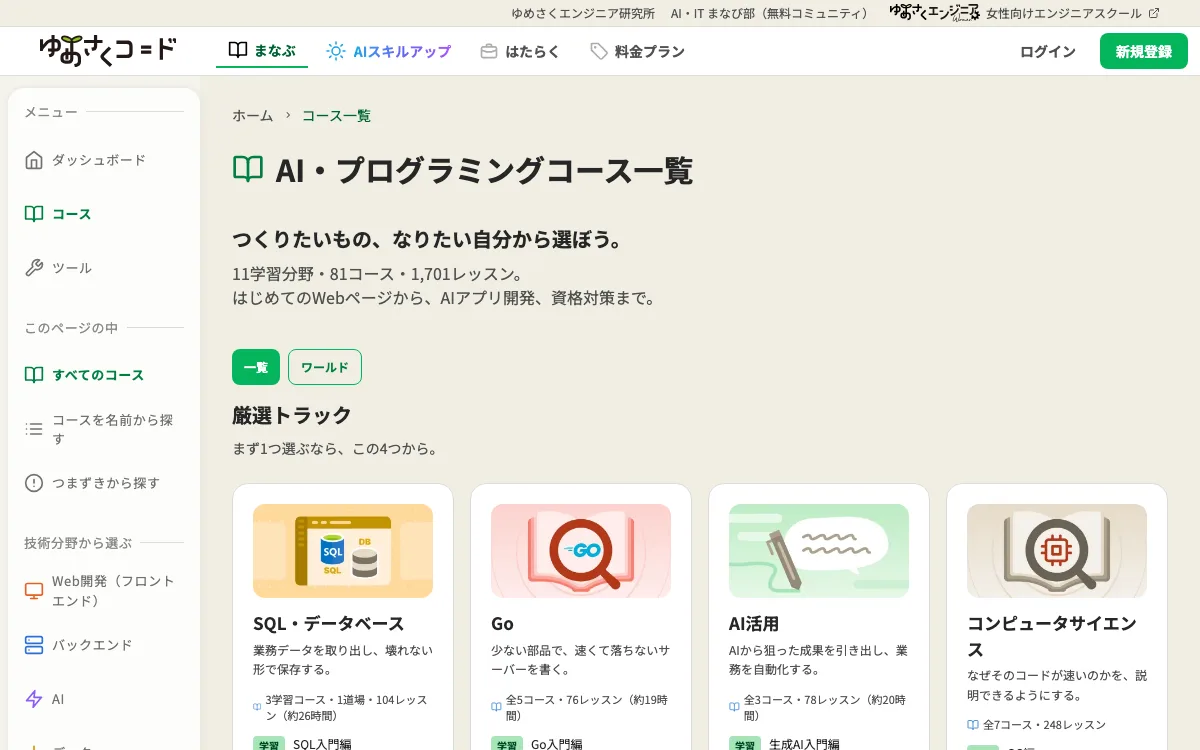Click the book icon beside まなぶ
The image size is (1200, 750).
[x=238, y=51]
